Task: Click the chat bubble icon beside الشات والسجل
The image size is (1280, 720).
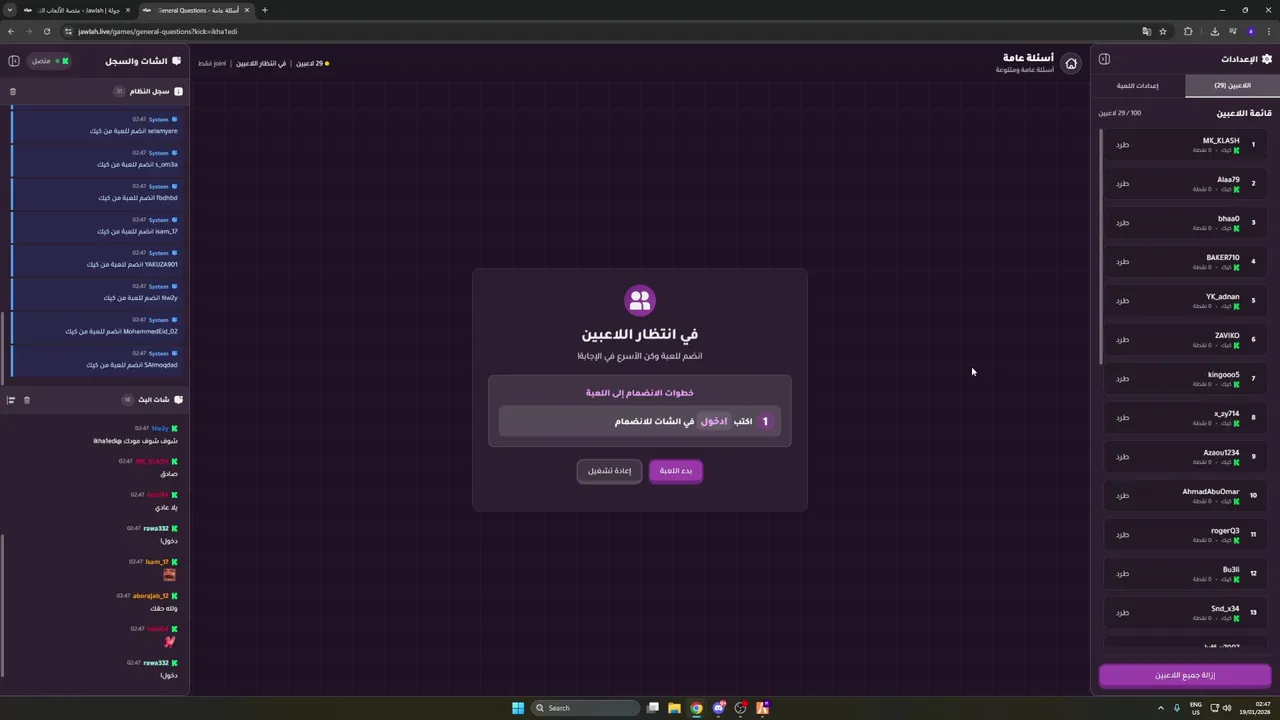Action: coord(177,61)
